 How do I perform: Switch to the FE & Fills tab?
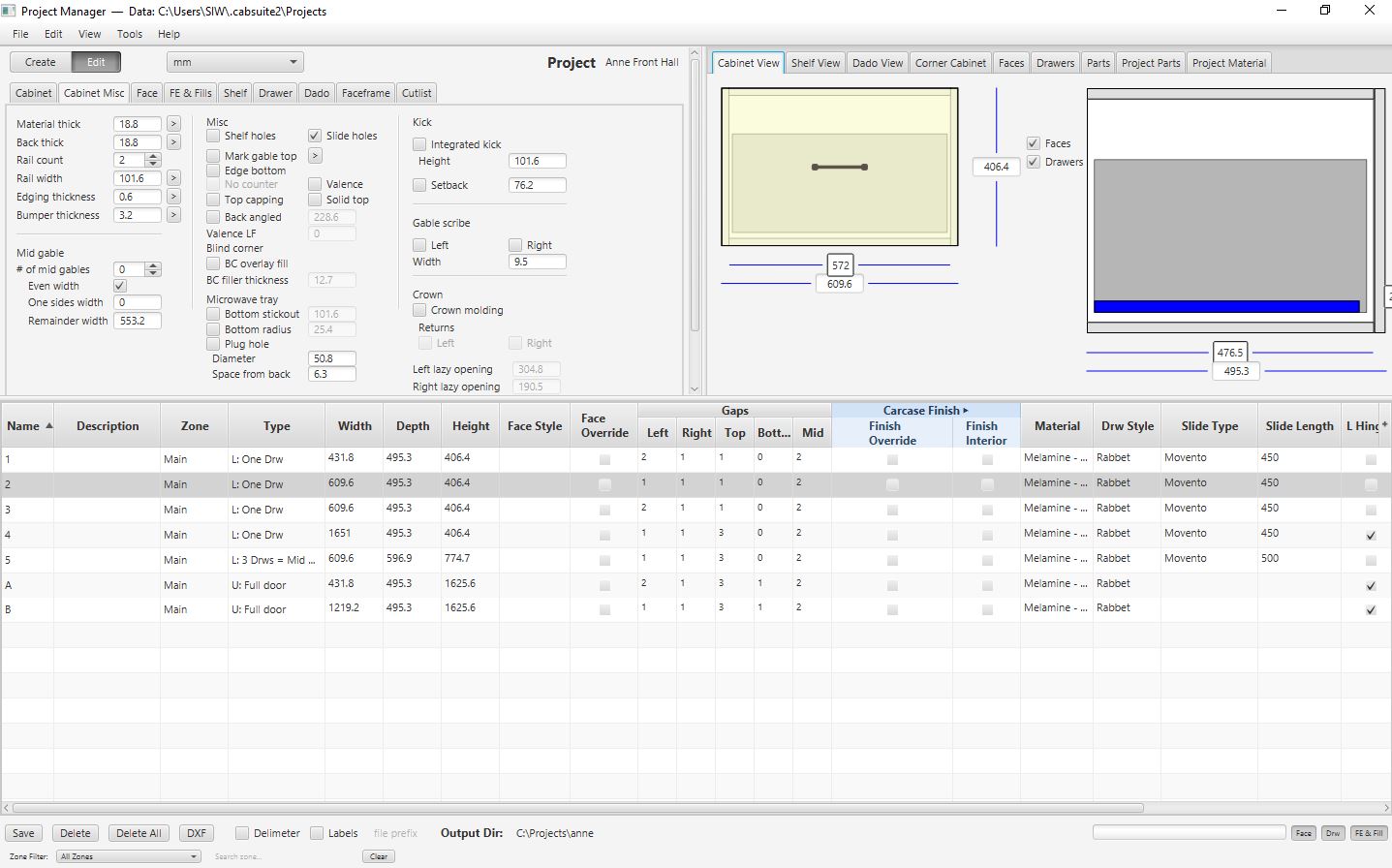point(191,93)
